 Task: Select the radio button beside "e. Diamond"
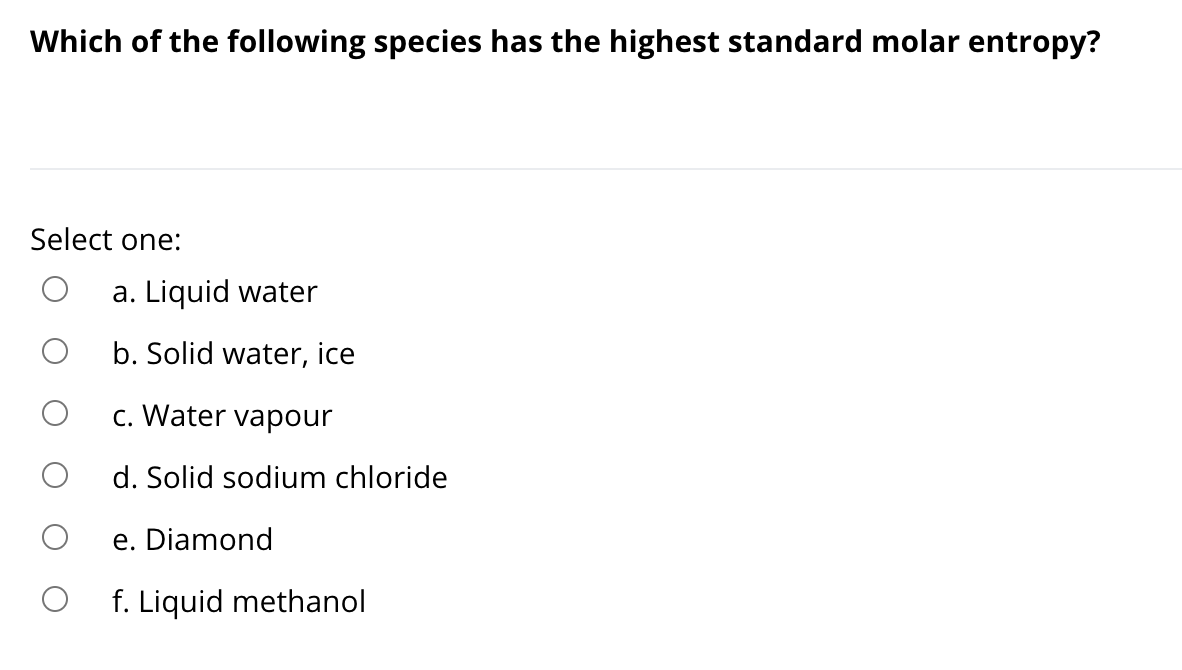(x=55, y=535)
